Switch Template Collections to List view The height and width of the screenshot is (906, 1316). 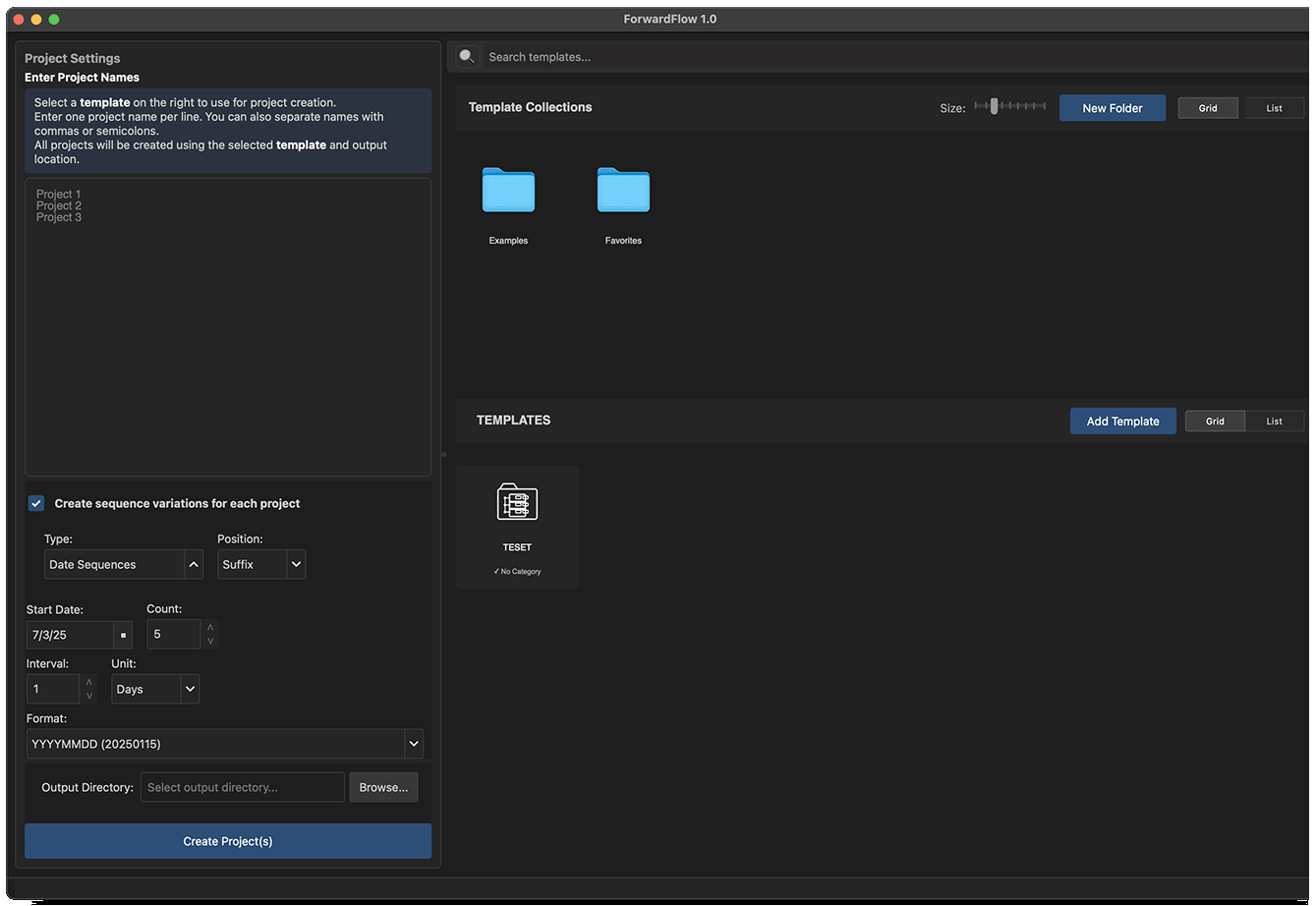click(x=1274, y=108)
